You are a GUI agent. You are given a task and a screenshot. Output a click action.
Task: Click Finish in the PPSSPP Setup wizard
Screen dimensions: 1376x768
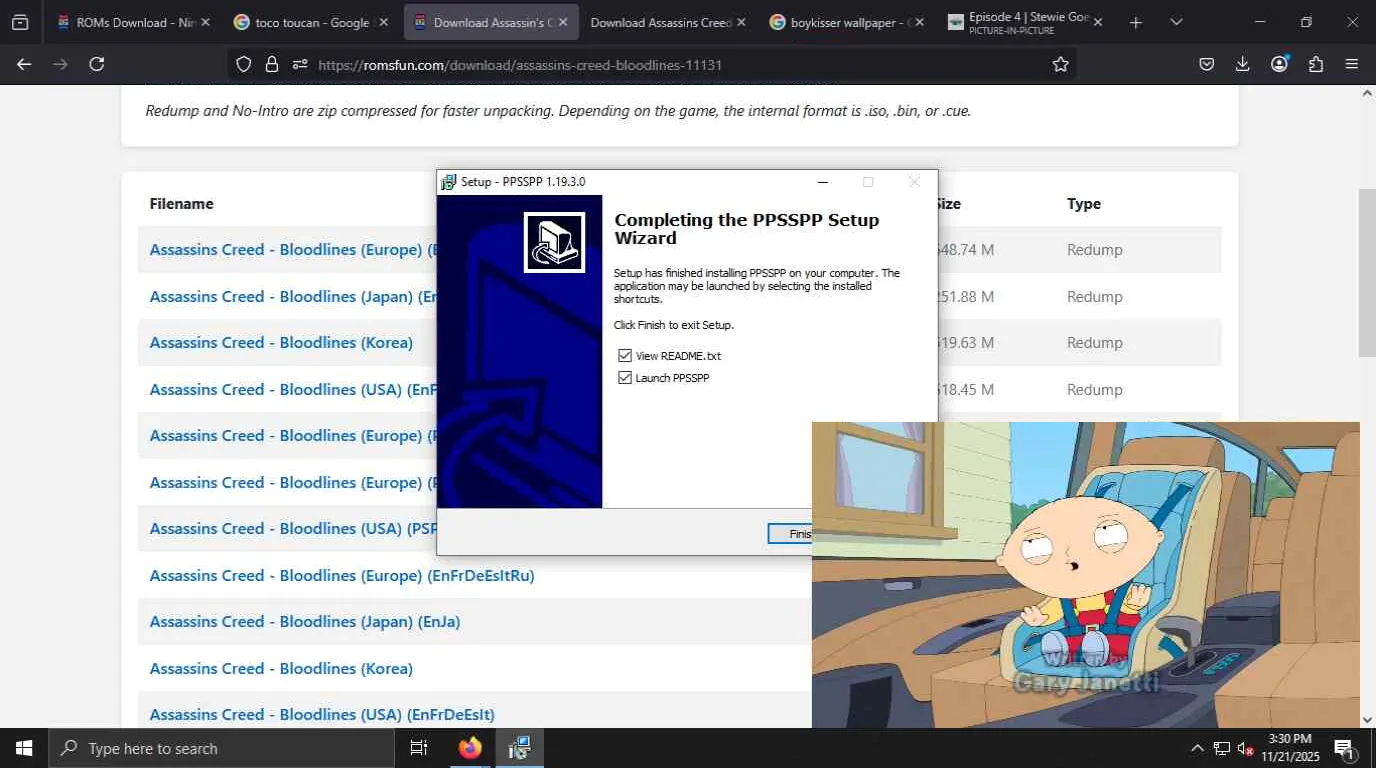790,534
